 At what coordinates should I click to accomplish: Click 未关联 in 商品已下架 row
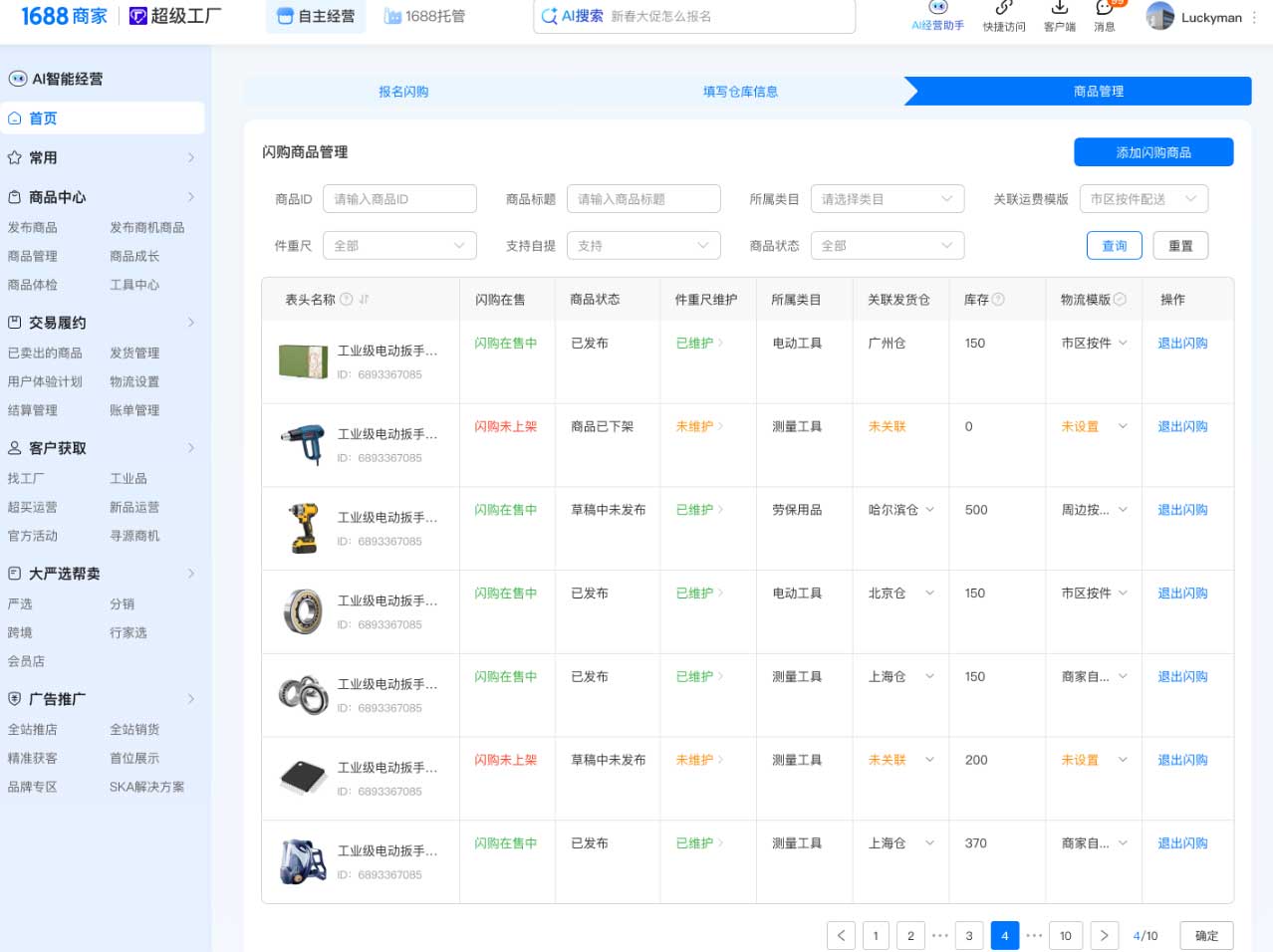pos(887,426)
